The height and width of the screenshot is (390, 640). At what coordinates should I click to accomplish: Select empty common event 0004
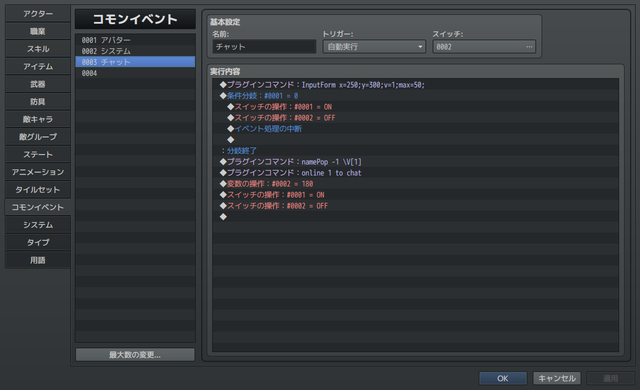coord(135,73)
